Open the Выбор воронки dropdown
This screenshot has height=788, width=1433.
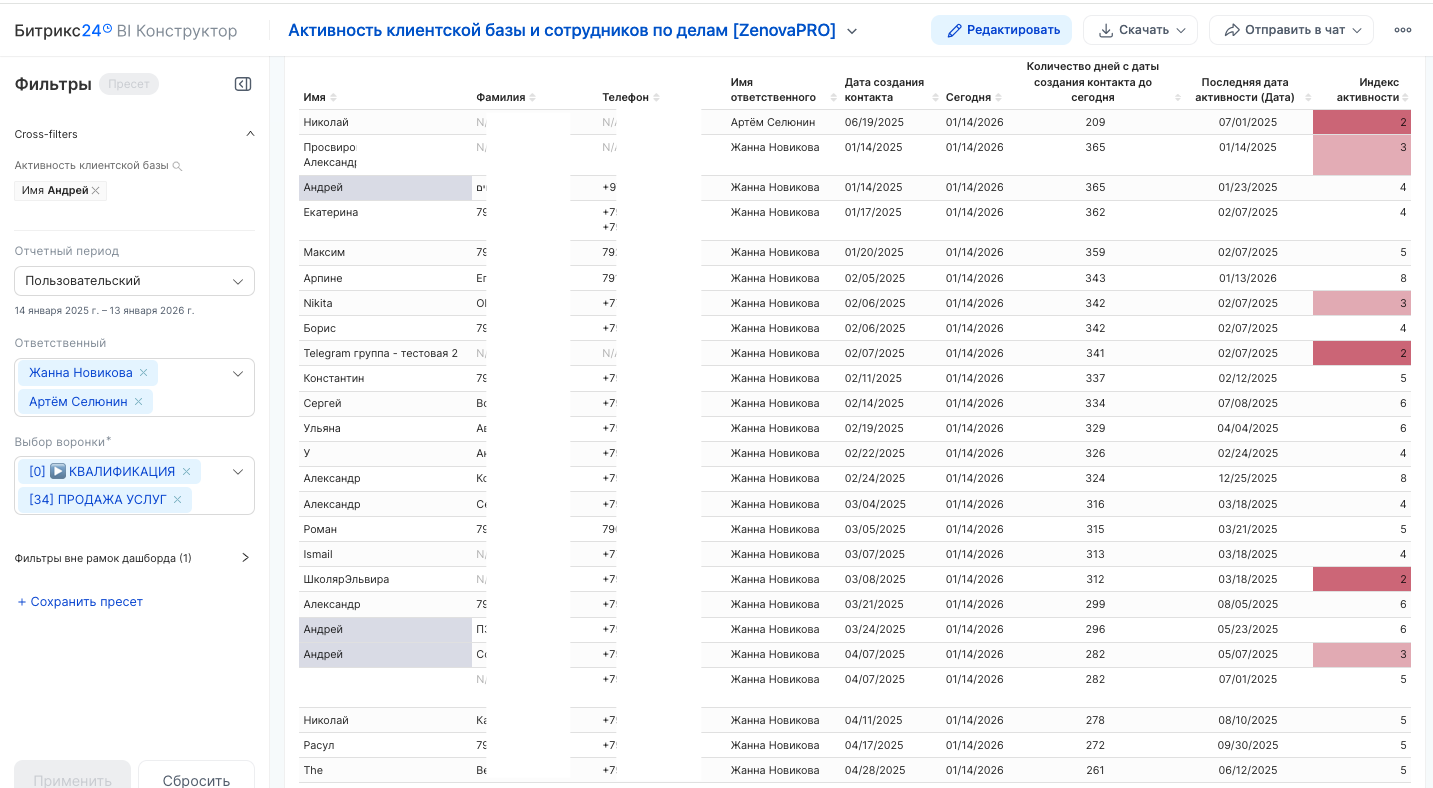(238, 471)
